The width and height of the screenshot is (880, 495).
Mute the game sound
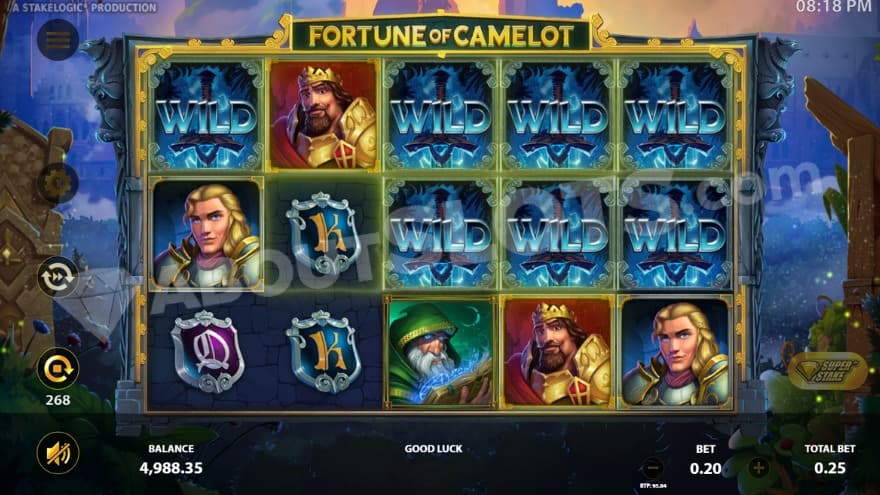coord(58,453)
